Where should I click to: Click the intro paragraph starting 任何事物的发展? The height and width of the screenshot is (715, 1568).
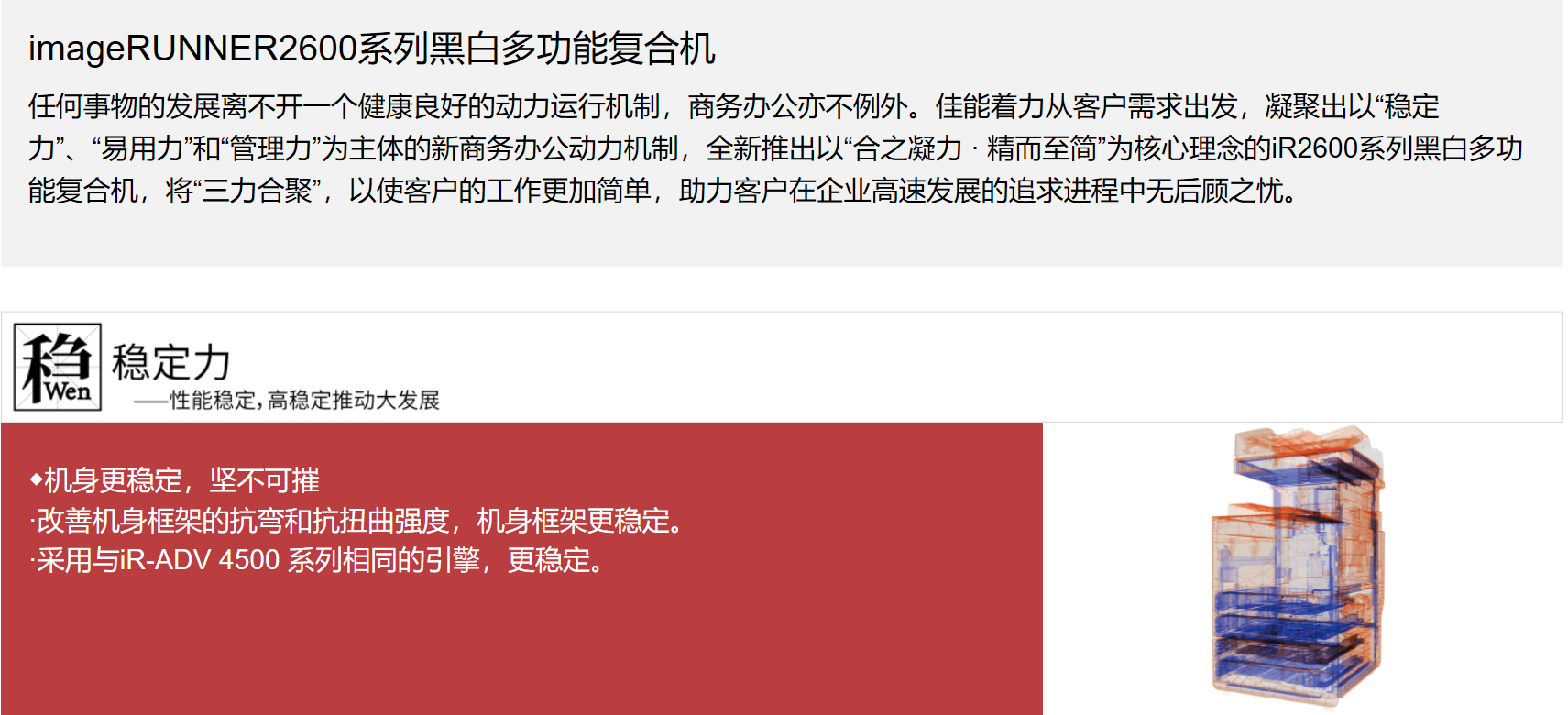775,148
